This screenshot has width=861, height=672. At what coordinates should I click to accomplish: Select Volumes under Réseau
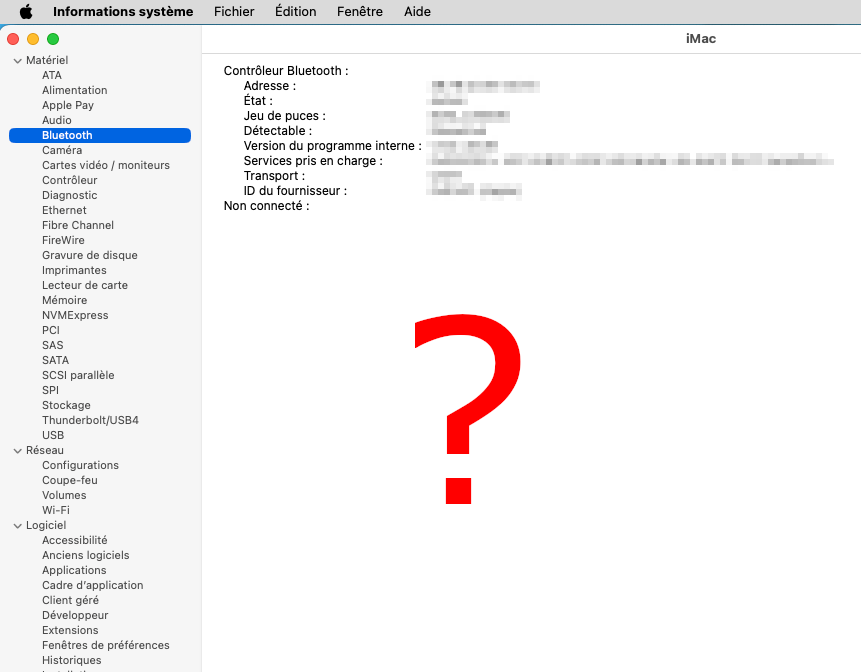click(64, 495)
